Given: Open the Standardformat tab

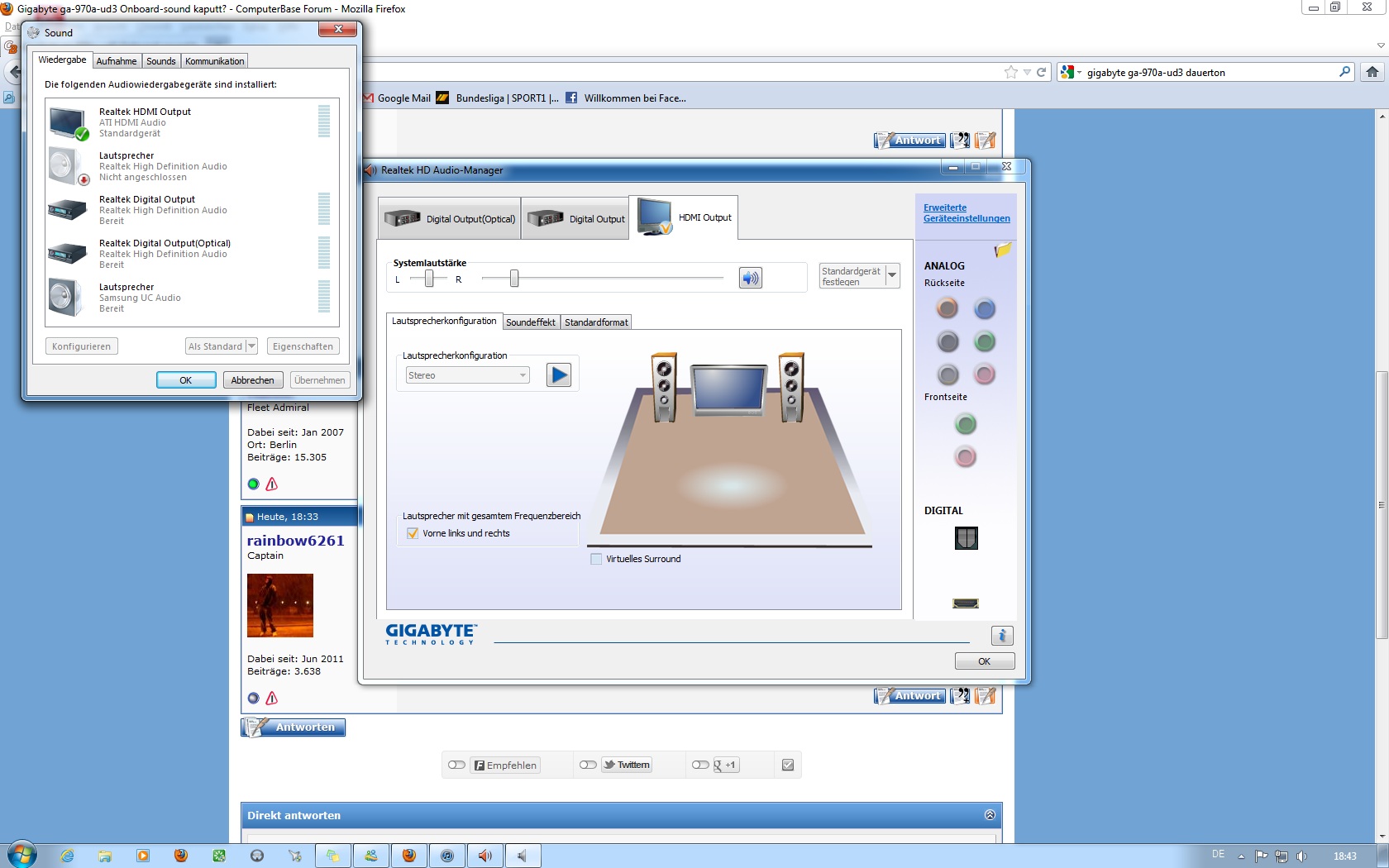Looking at the screenshot, I should tap(596, 322).
